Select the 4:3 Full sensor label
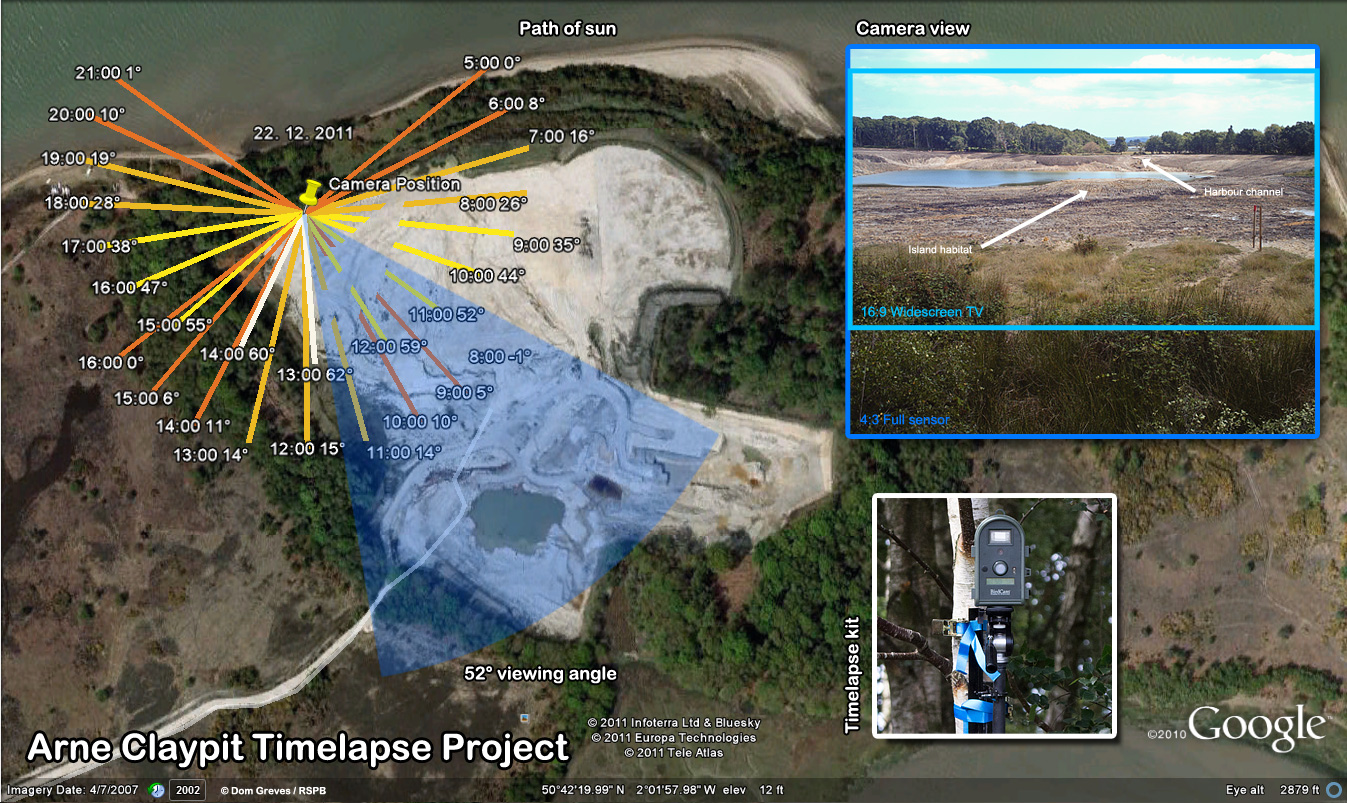 click(907, 419)
